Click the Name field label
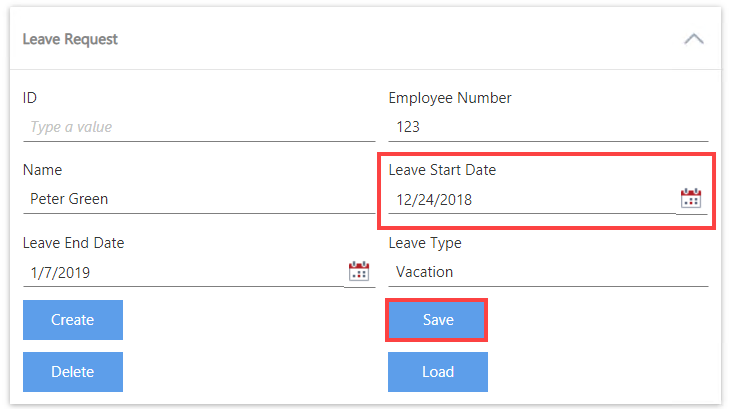Screen dimensions: 729x409 coord(42,170)
